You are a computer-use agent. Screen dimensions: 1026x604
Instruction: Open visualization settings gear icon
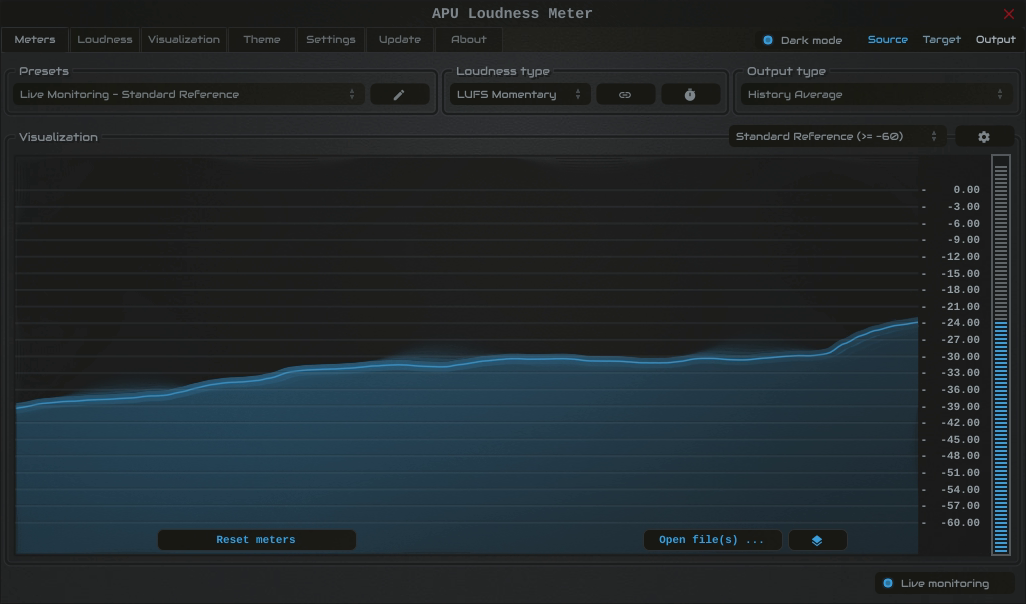coord(983,137)
